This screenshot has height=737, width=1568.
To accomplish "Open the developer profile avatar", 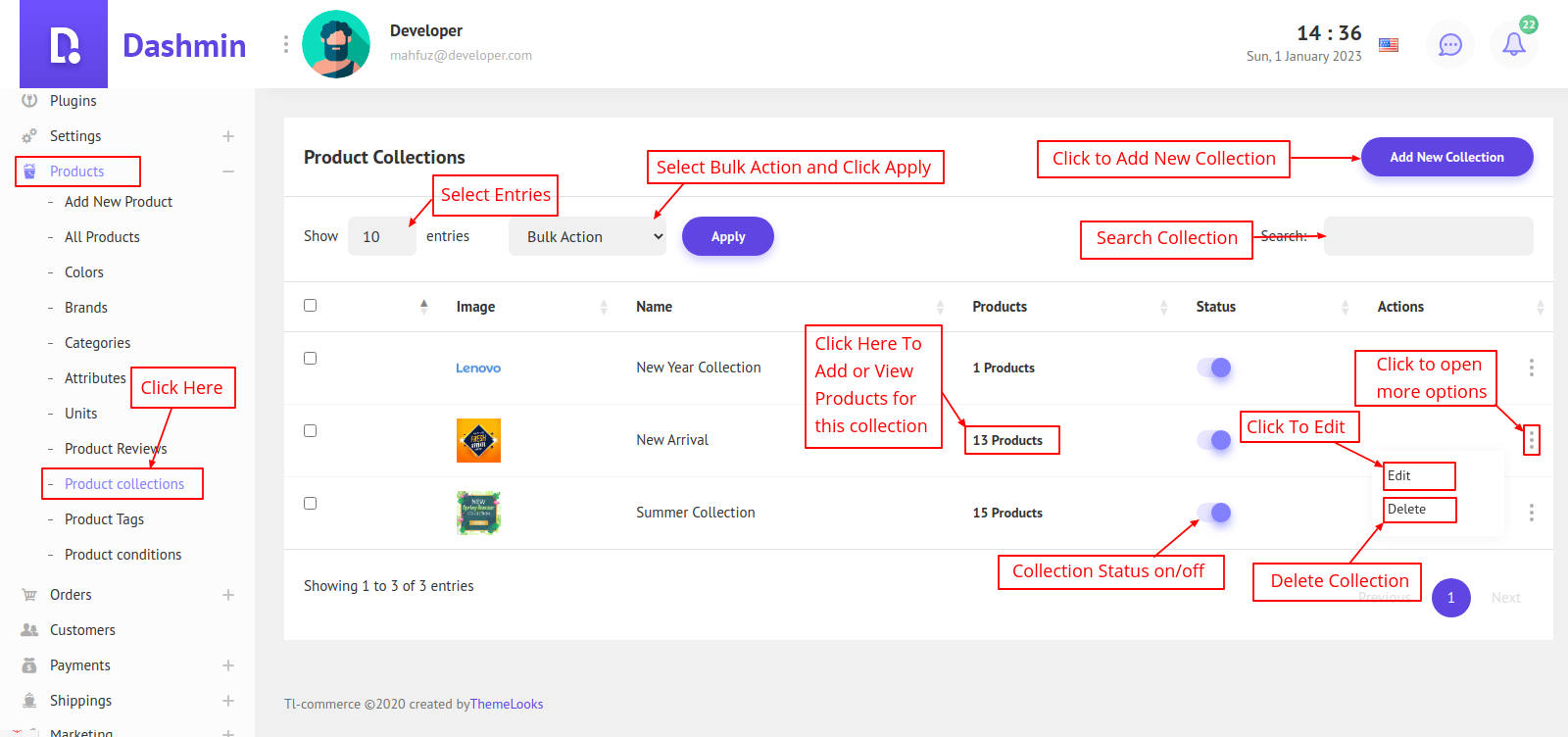I will coord(336,44).
